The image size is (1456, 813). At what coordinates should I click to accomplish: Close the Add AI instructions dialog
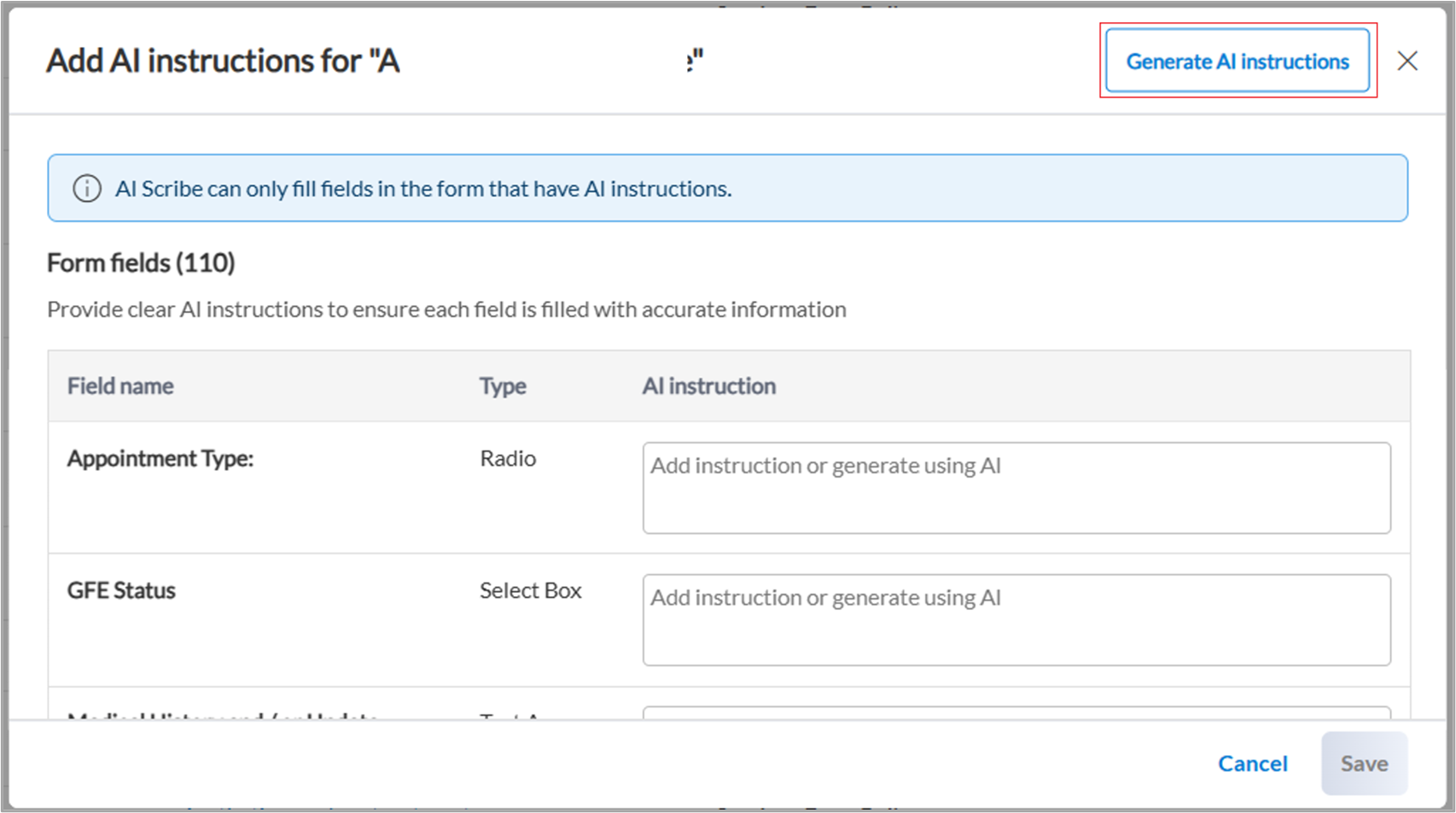point(1406,61)
